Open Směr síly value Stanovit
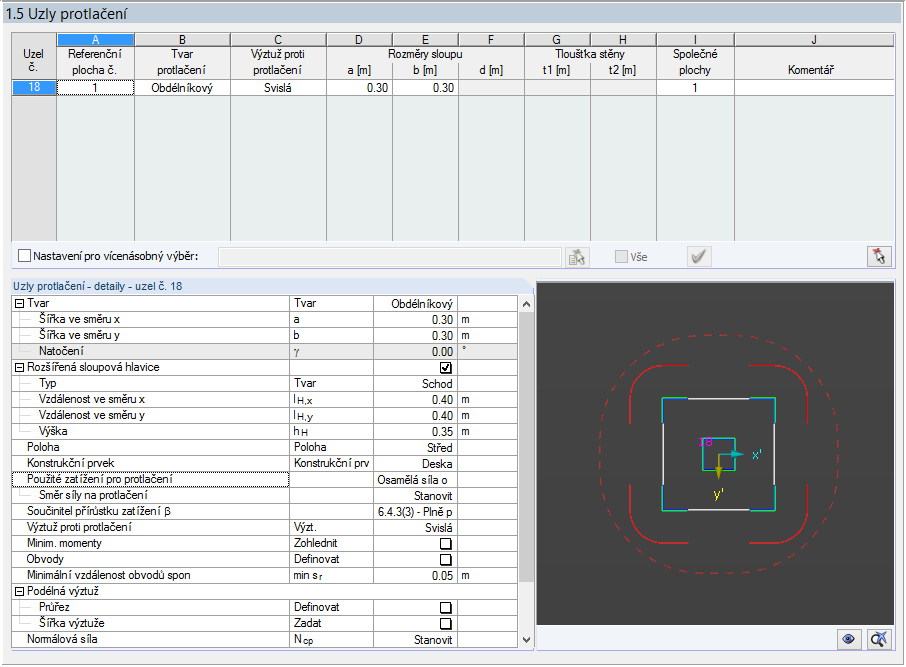The width and height of the screenshot is (906, 667). [x=415, y=496]
